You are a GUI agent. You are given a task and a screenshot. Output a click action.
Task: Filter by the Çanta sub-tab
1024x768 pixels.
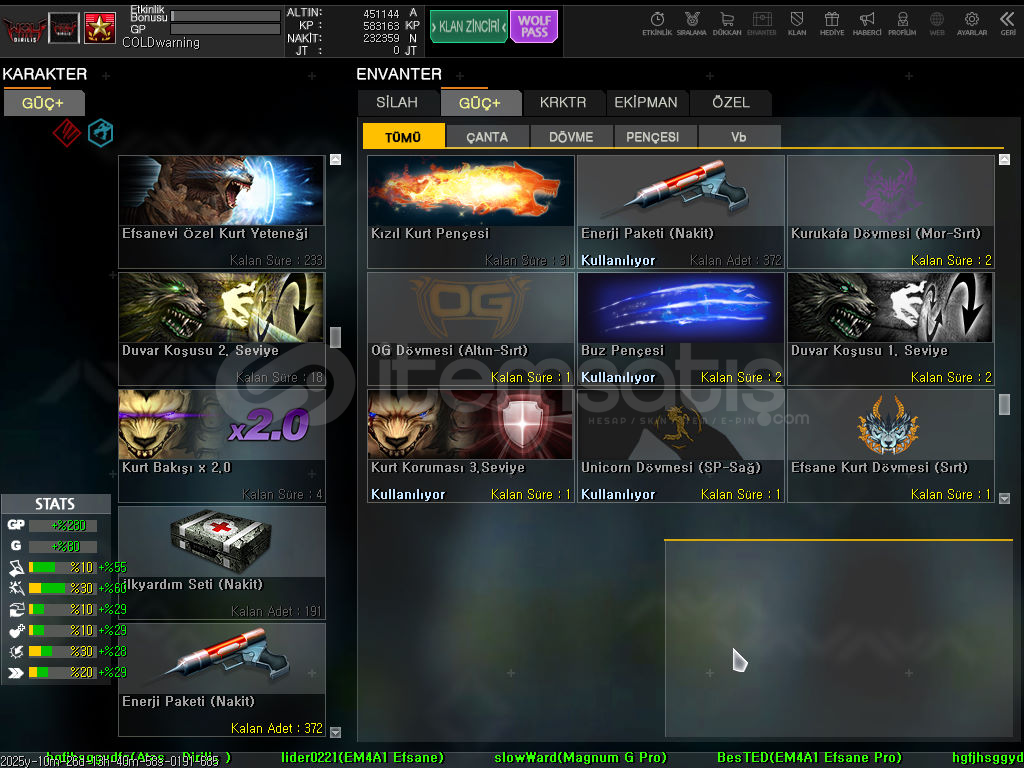[x=487, y=136]
